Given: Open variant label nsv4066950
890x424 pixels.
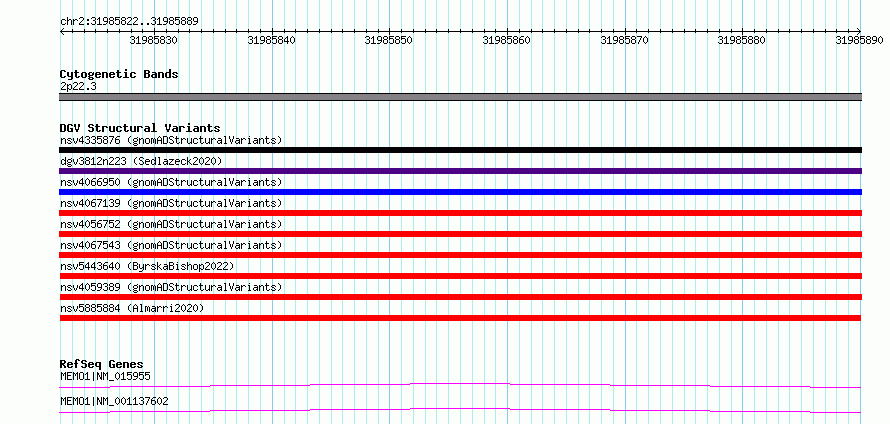Looking at the screenshot, I should click(x=171, y=182).
